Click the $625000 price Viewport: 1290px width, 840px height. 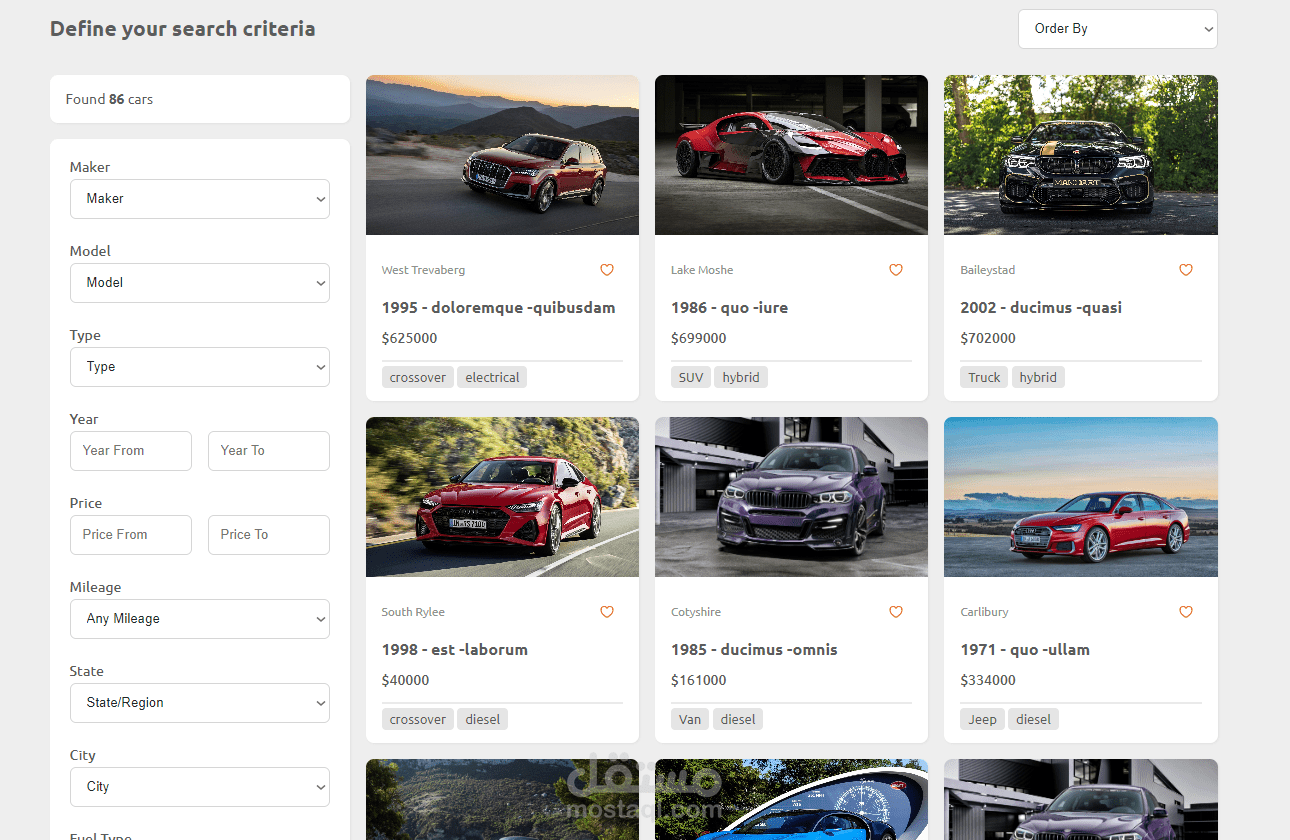(x=409, y=338)
